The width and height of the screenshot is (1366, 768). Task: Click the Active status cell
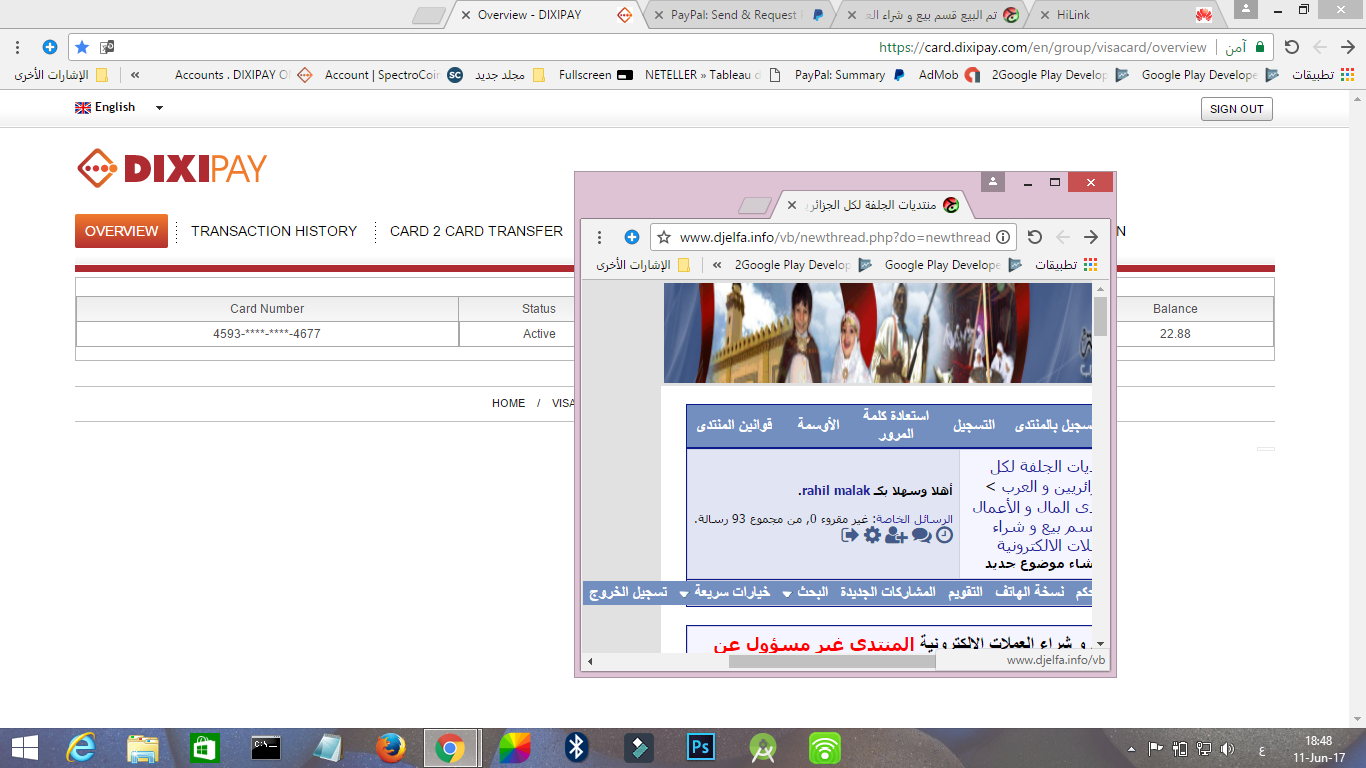[x=539, y=334]
